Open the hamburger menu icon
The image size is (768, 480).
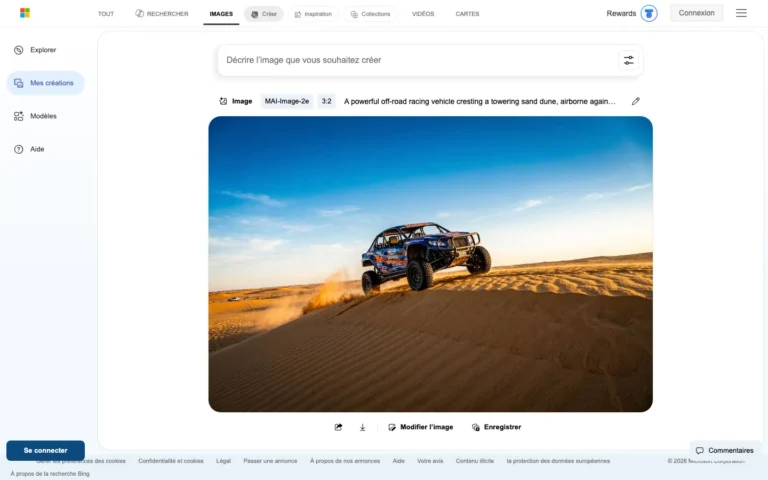(x=741, y=13)
